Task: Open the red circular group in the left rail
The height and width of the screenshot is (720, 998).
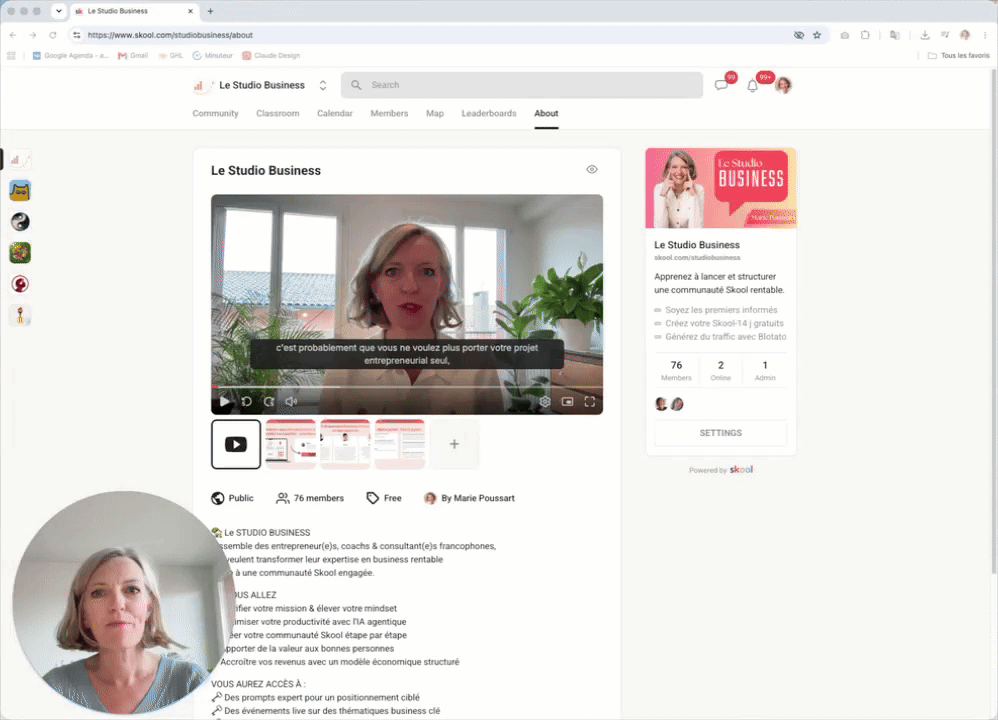Action: tap(20, 284)
